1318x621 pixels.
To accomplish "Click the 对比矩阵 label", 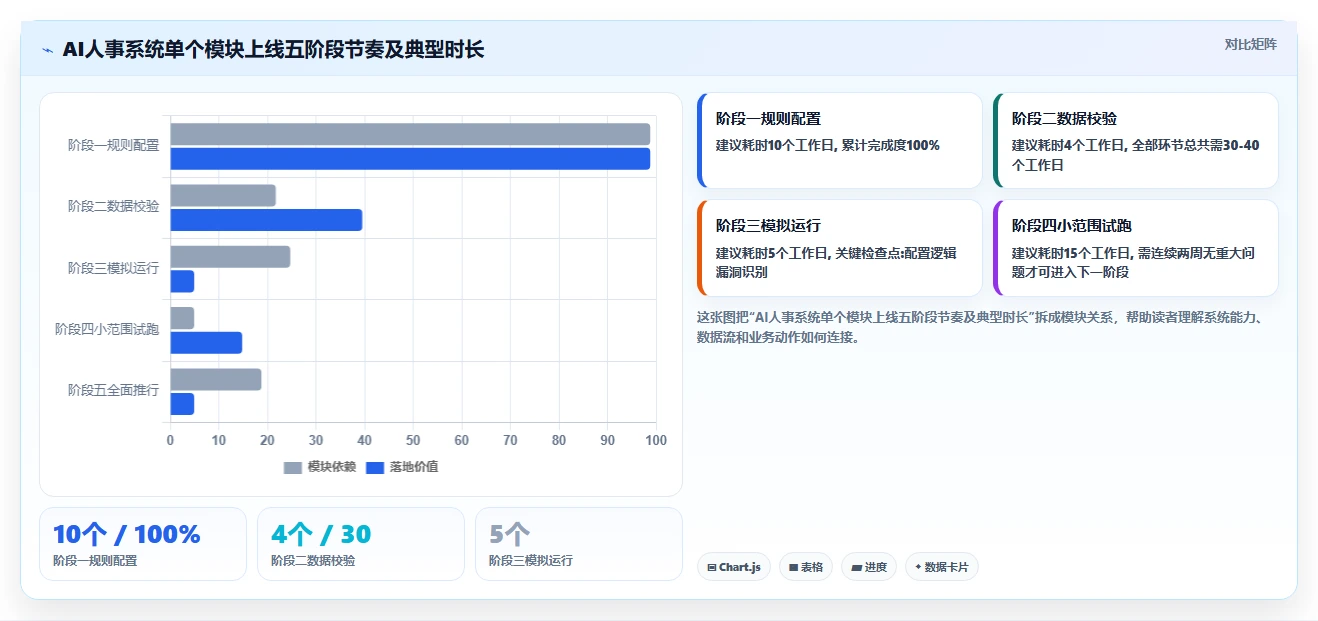I will click(x=1250, y=44).
